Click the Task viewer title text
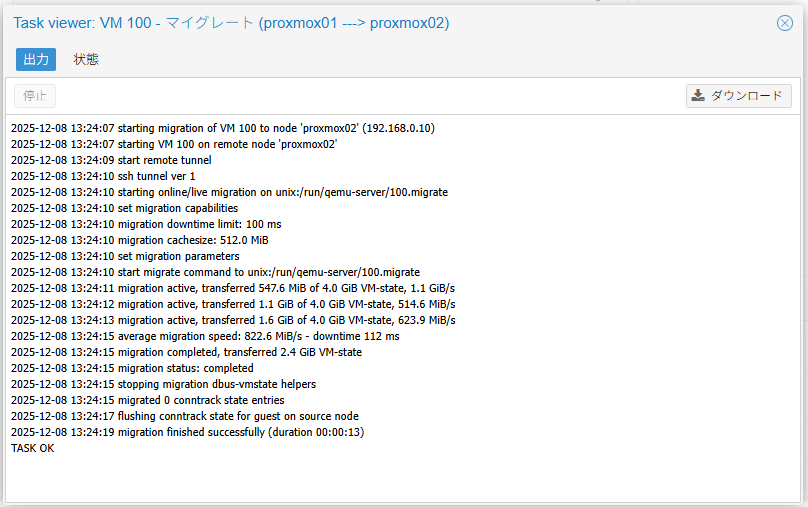Image resolution: width=808 pixels, height=507 pixels. pos(231,24)
